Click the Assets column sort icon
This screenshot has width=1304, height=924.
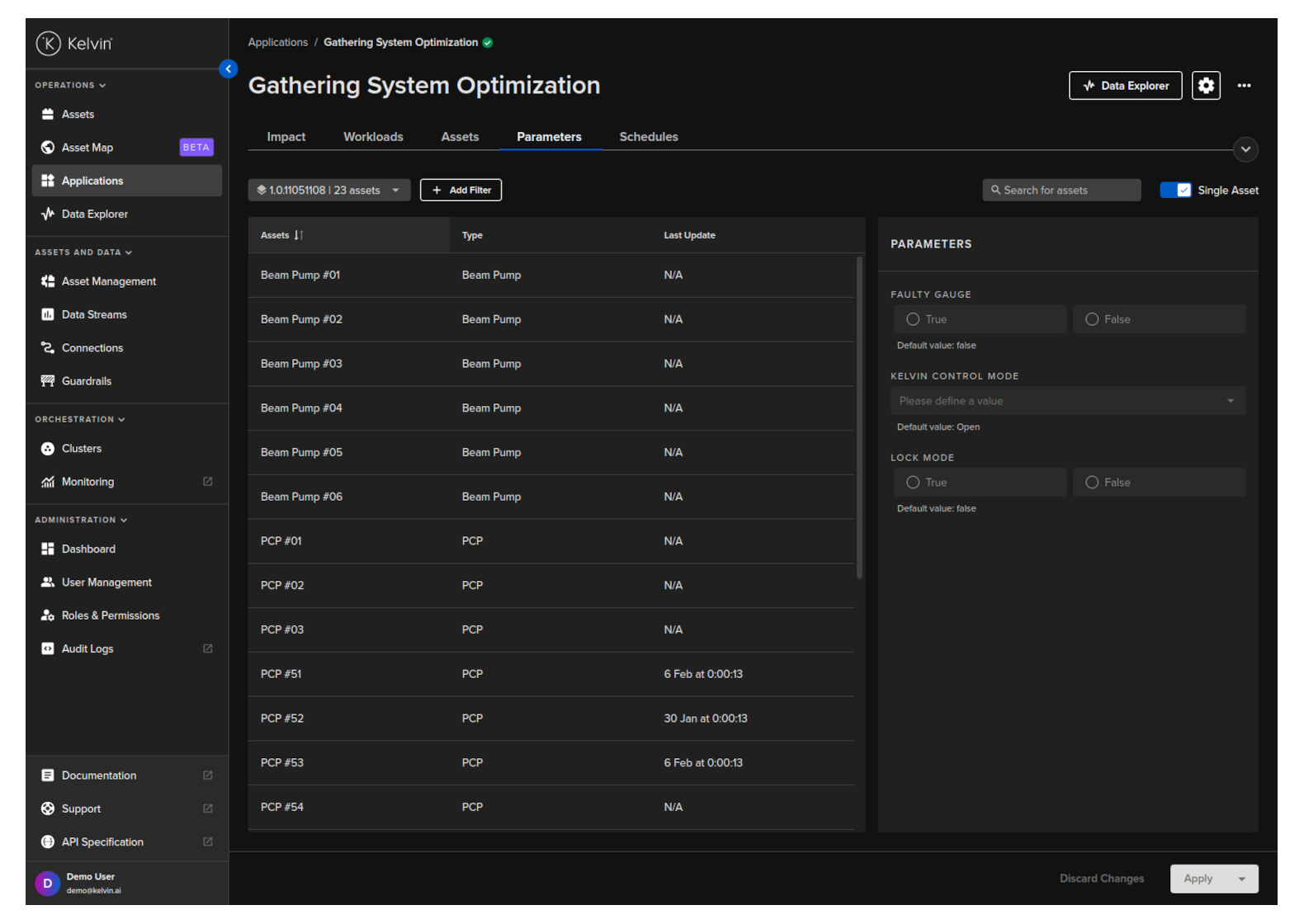pyautogui.click(x=299, y=235)
